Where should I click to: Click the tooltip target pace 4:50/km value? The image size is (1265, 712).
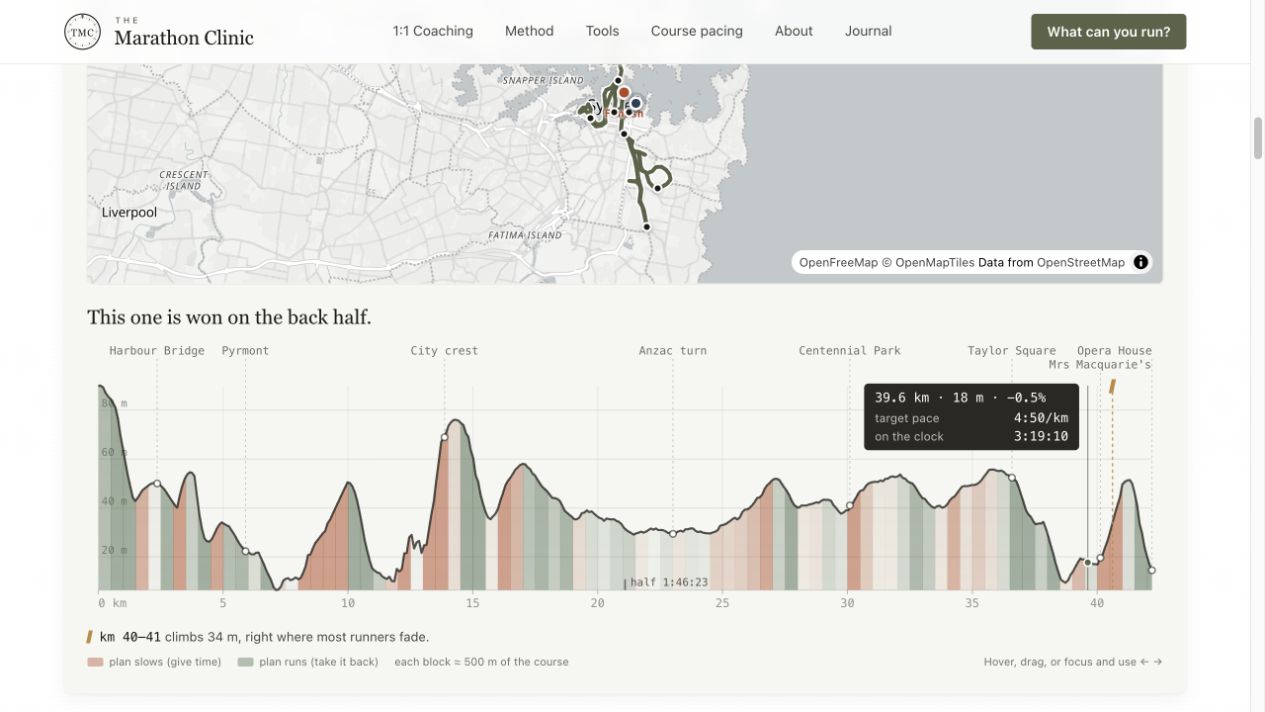(1041, 418)
